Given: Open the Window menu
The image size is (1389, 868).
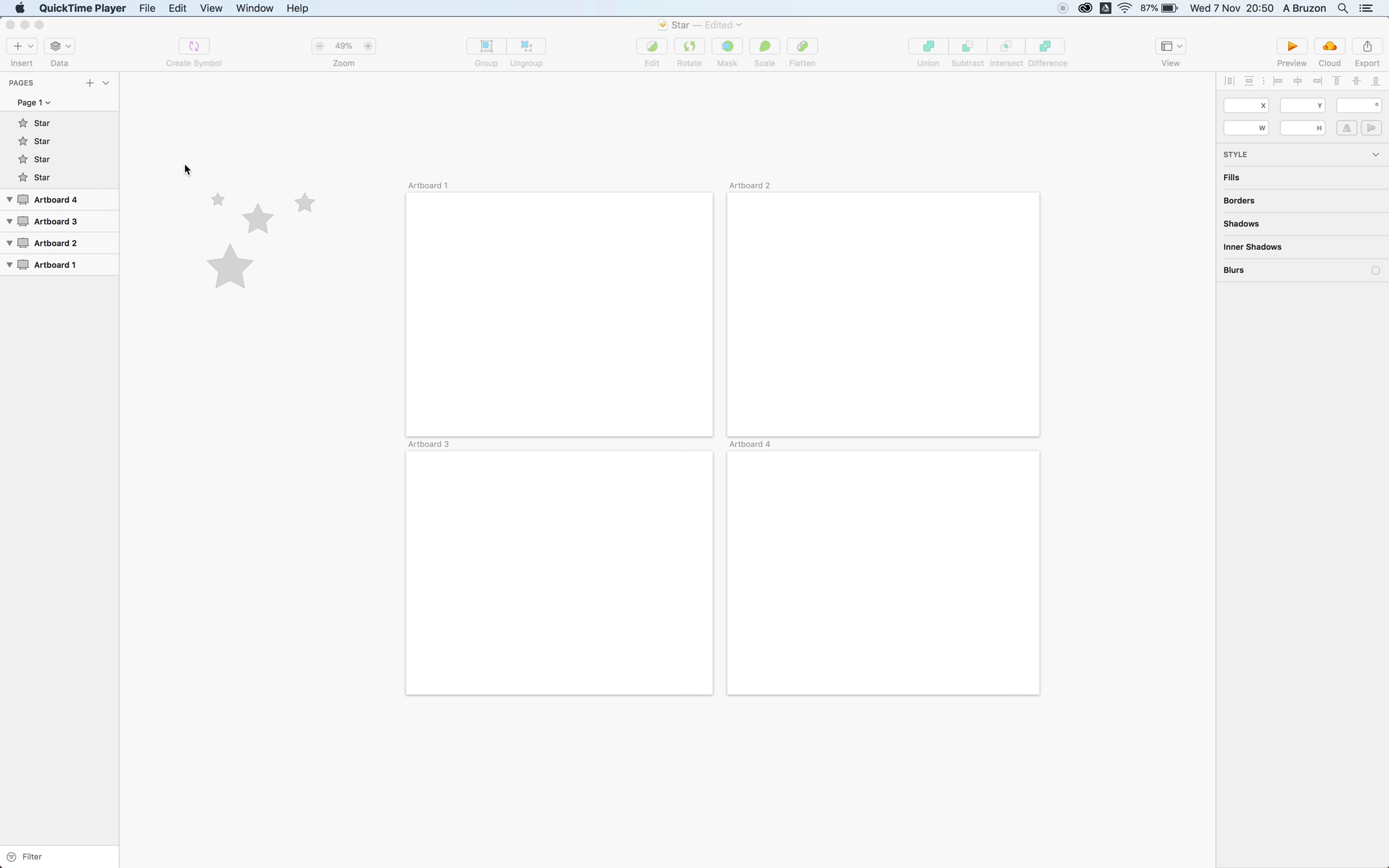Looking at the screenshot, I should pyautogui.click(x=254, y=8).
